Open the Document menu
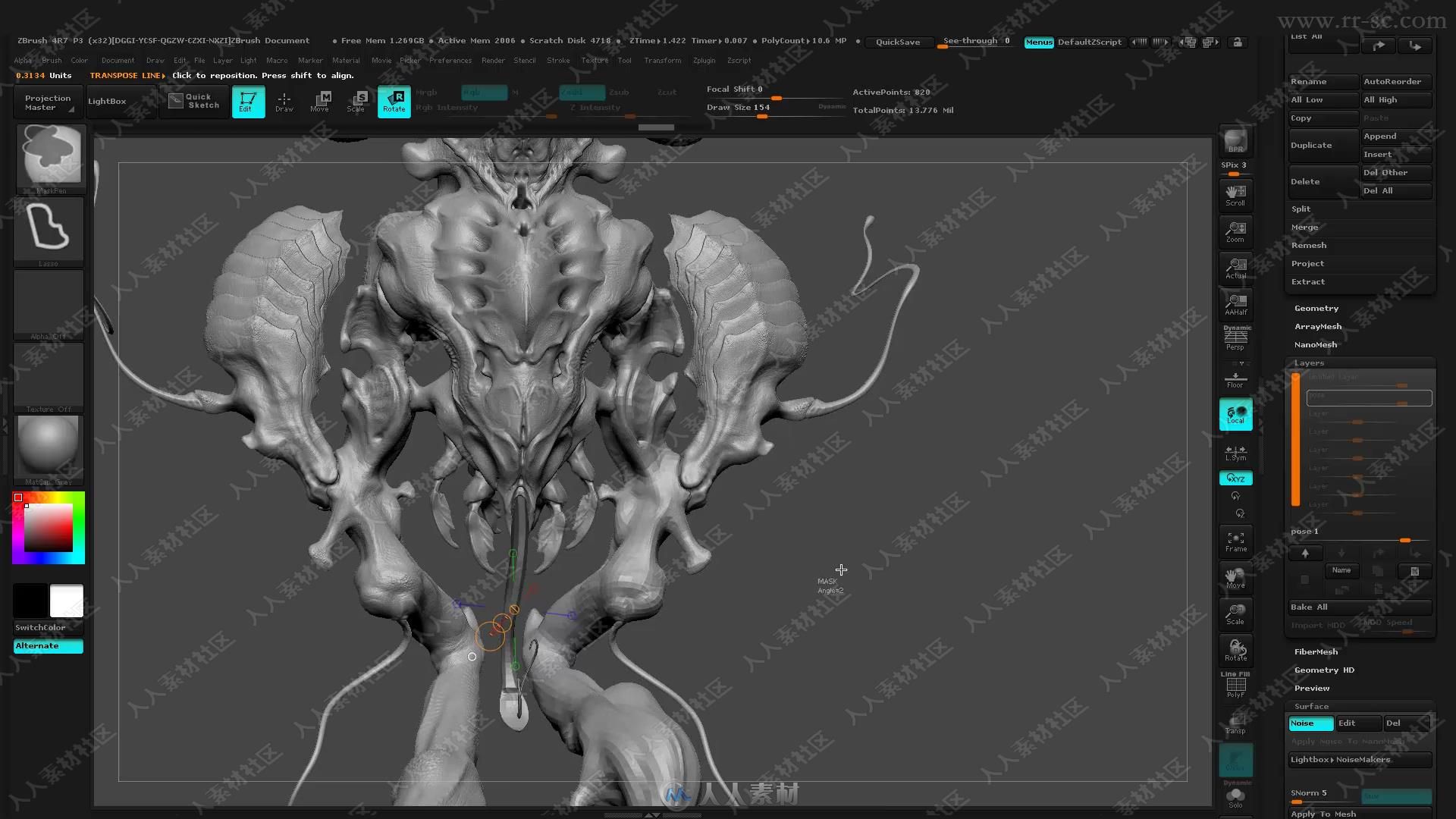The image size is (1456, 819). [118, 61]
